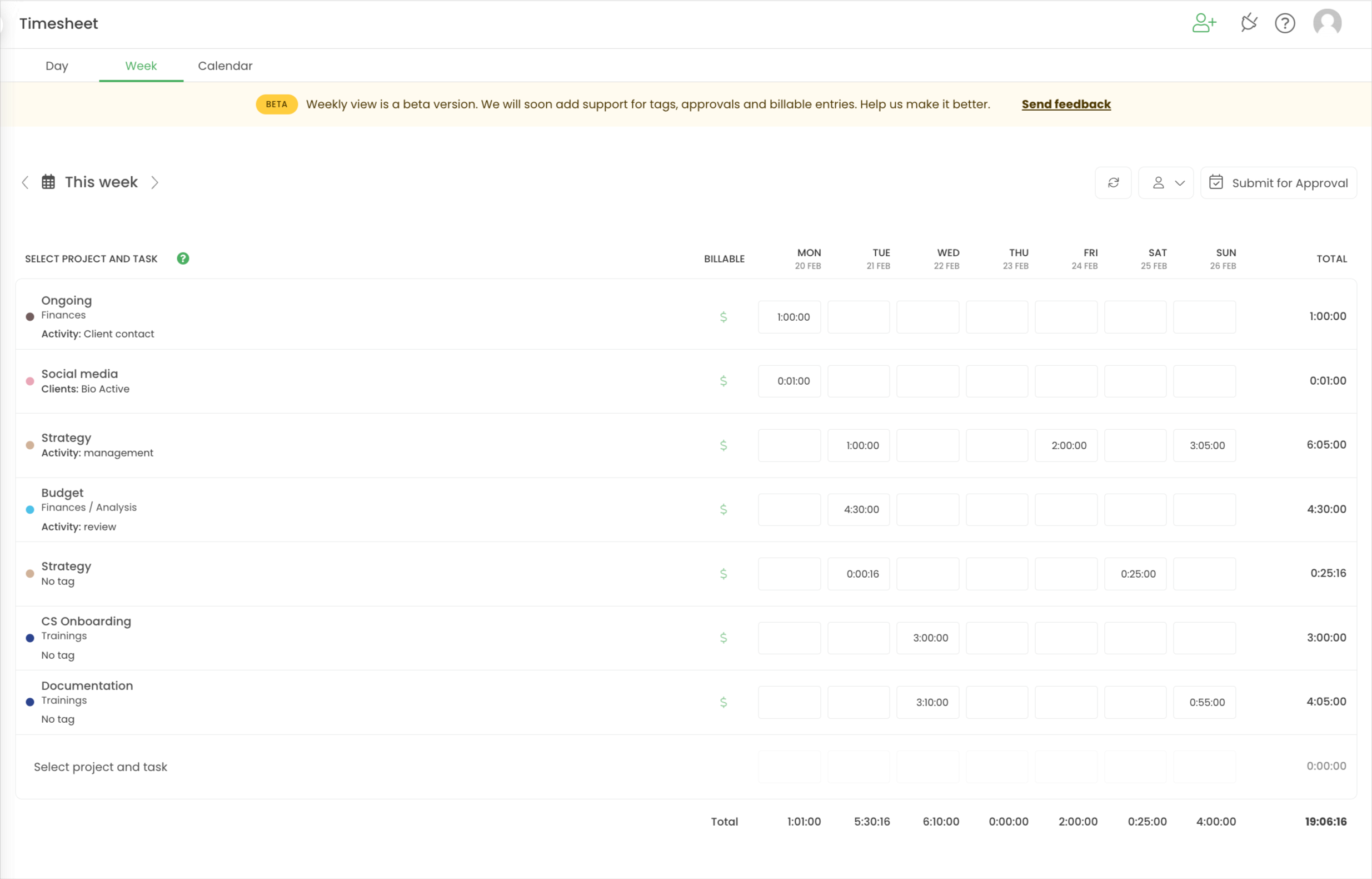
Task: Toggle billable for Documentation row
Action: [724, 702]
